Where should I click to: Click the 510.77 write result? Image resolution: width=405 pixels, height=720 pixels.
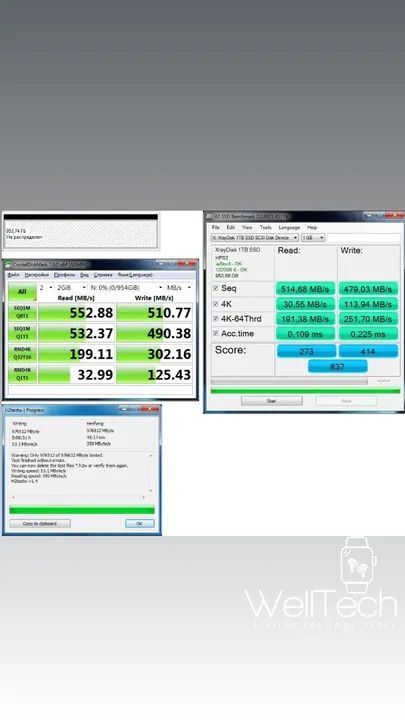tap(154, 312)
